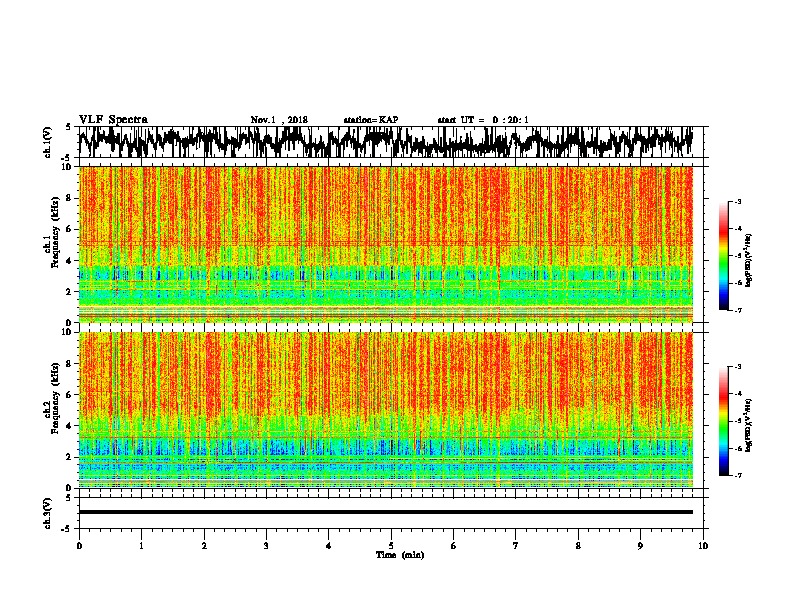The height and width of the screenshot is (612, 792).
Task: Click the "ch.3(V)" axis label
Action: pos(48,514)
